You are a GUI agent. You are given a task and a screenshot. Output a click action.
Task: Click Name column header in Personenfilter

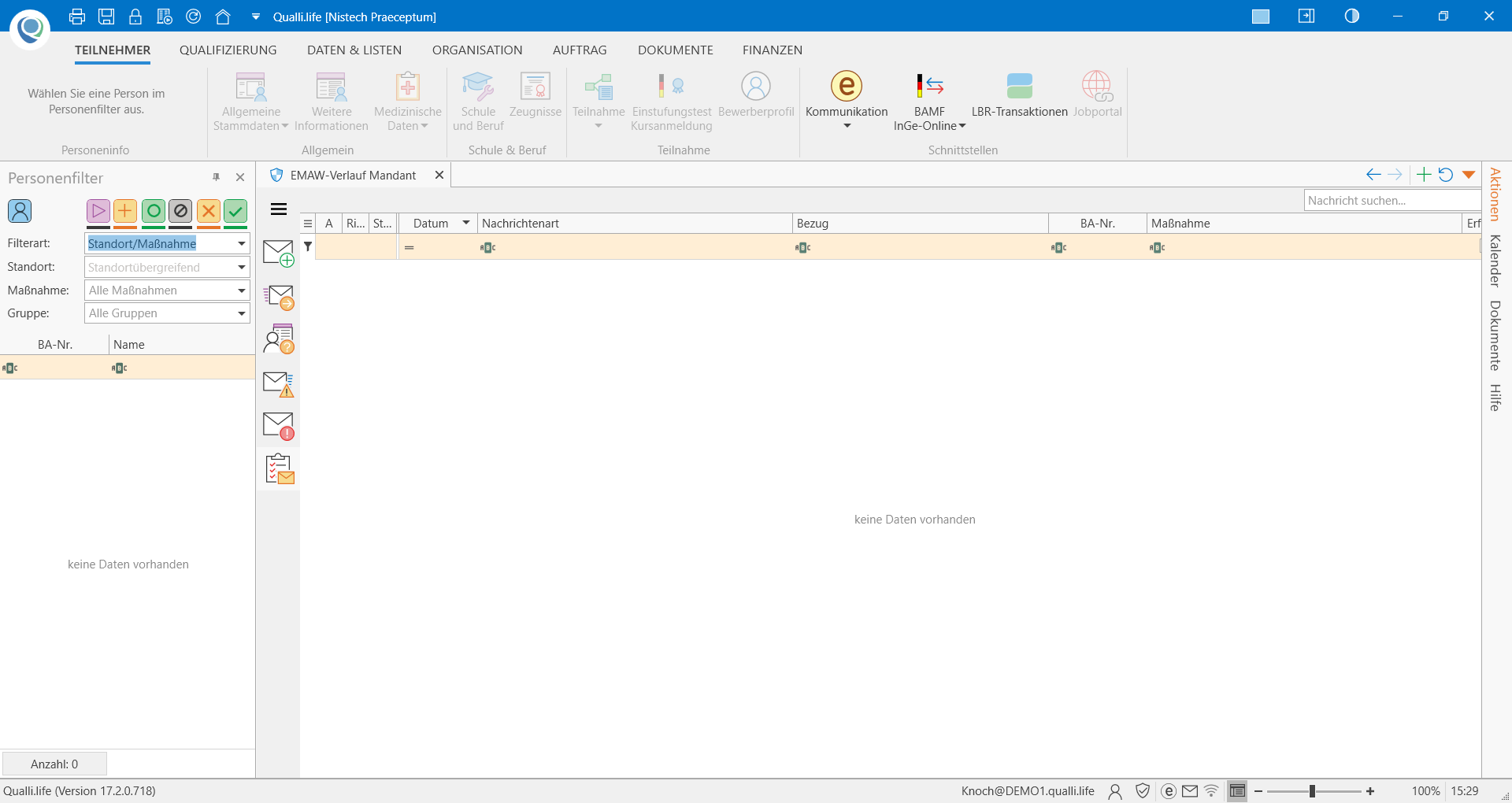point(182,344)
